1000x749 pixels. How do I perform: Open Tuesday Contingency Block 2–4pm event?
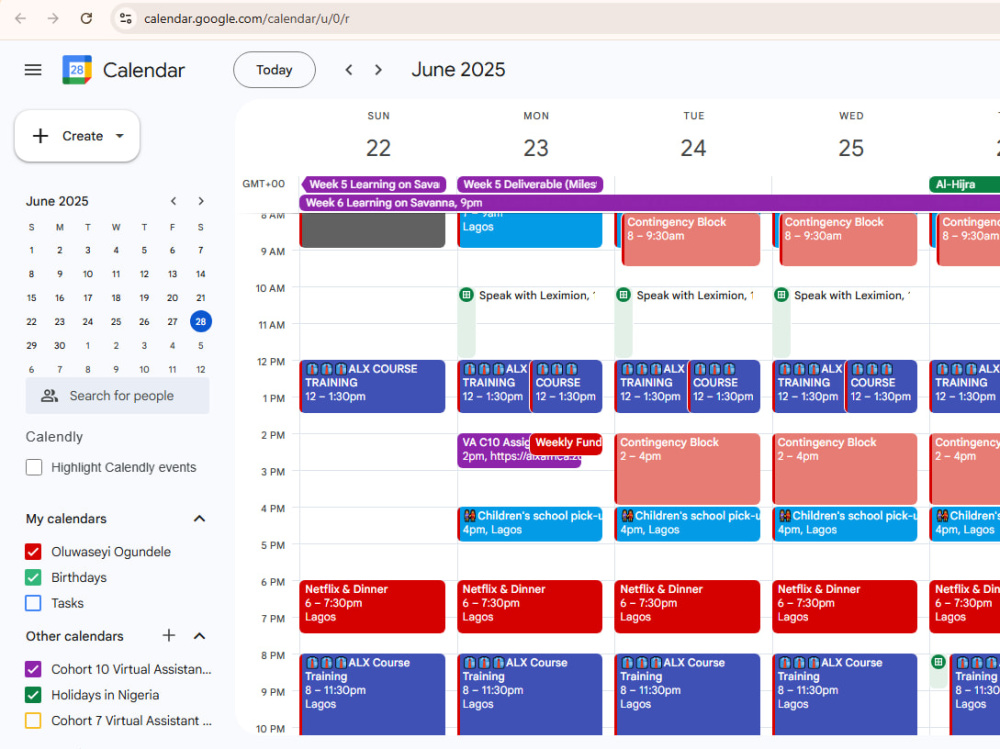click(x=687, y=469)
